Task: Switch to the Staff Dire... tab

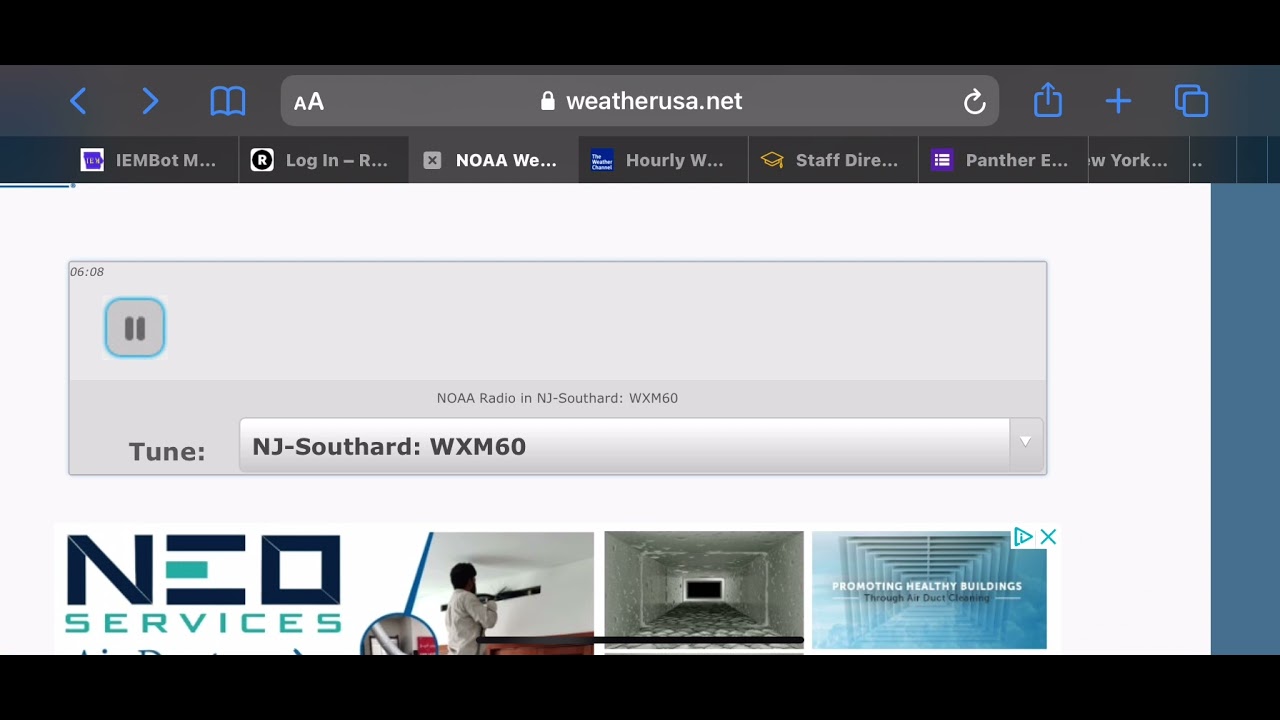Action: click(833, 160)
